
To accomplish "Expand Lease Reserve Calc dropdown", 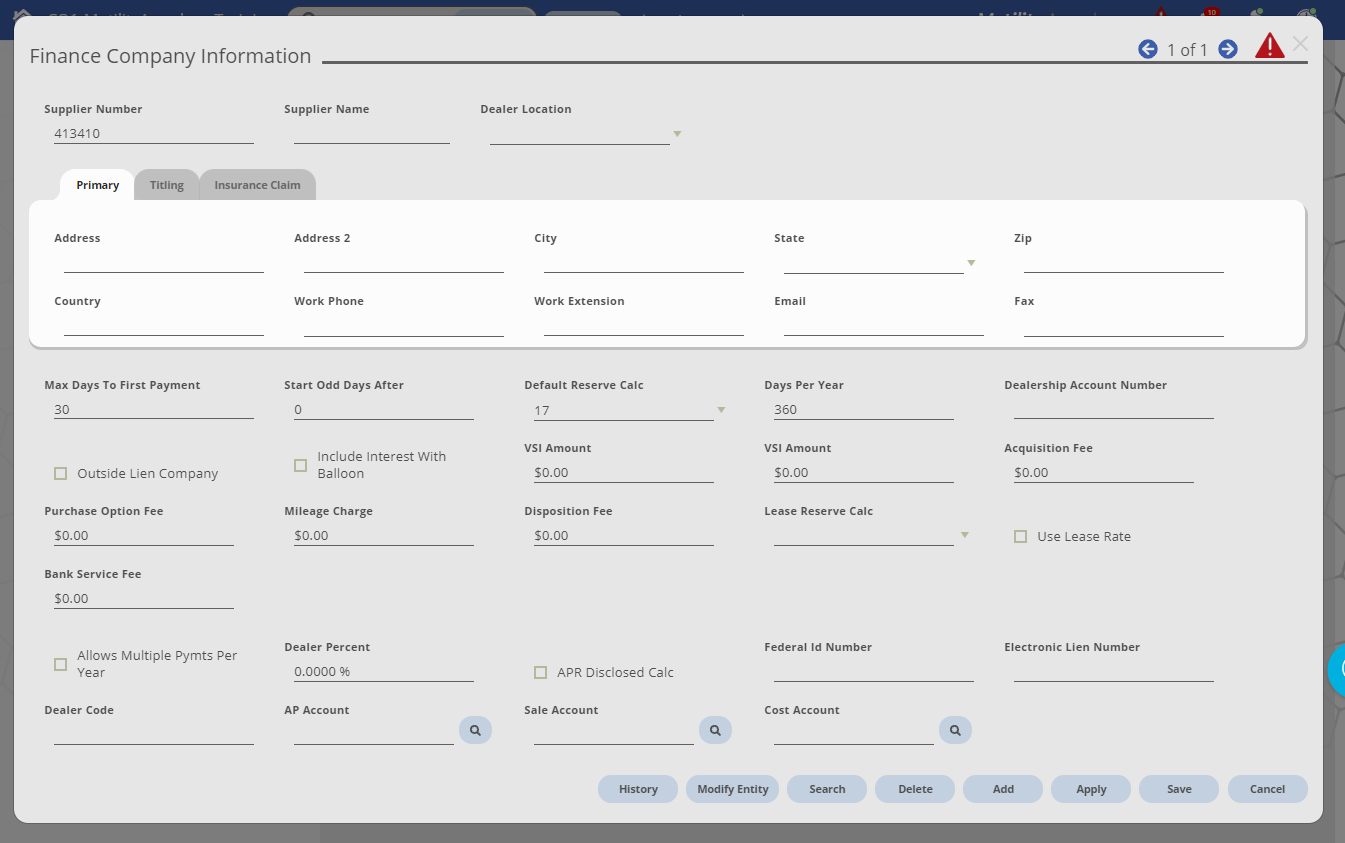I will [x=964, y=535].
